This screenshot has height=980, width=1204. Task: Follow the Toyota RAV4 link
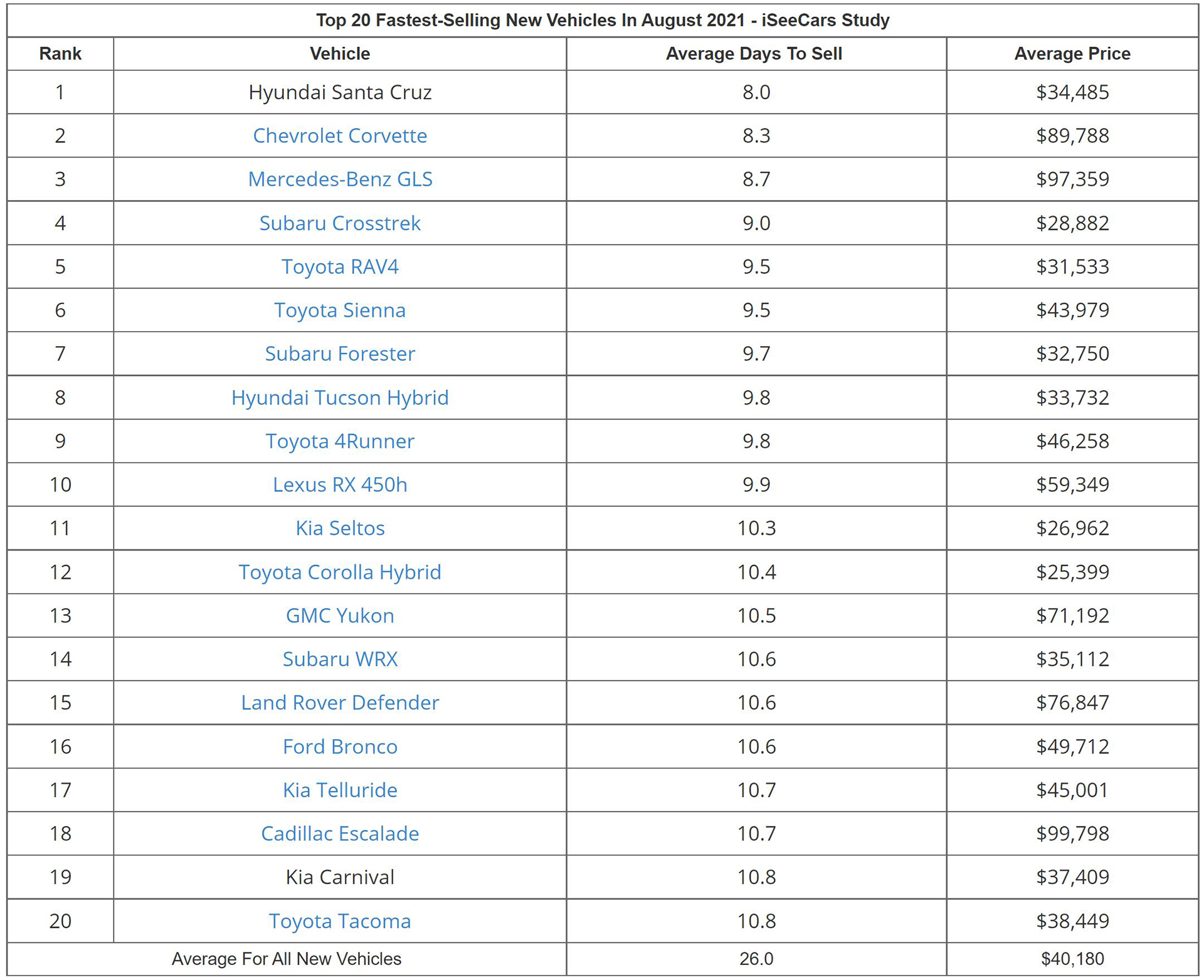pyautogui.click(x=340, y=266)
